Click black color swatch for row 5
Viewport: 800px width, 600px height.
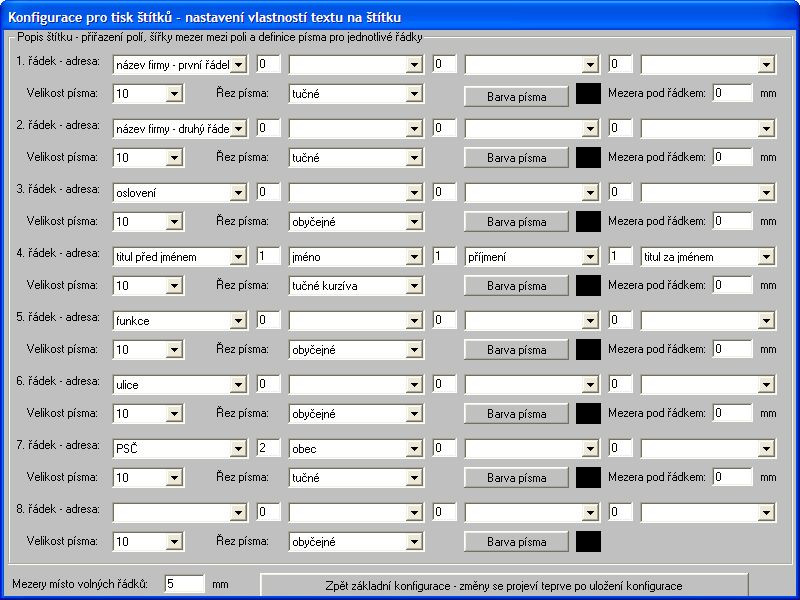click(x=588, y=350)
